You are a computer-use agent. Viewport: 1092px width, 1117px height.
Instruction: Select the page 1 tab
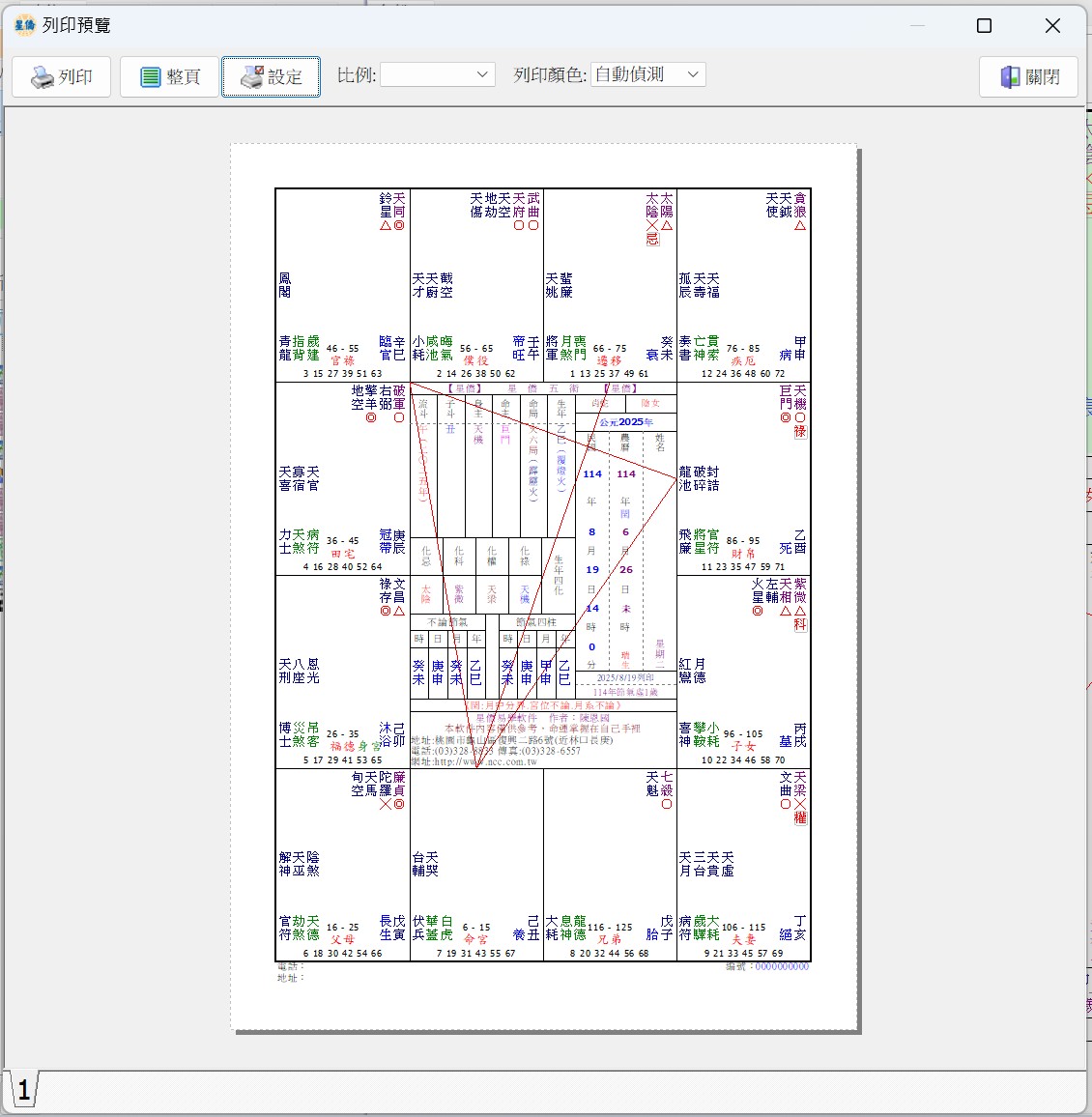tap(23, 1091)
